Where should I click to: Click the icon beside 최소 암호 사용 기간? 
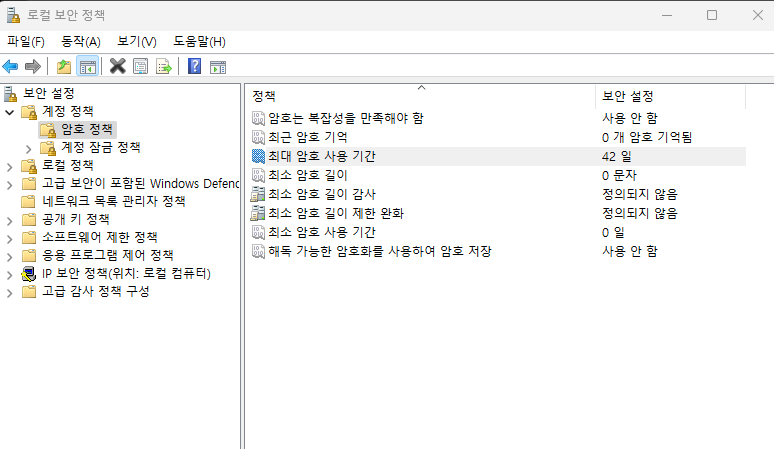click(x=258, y=232)
